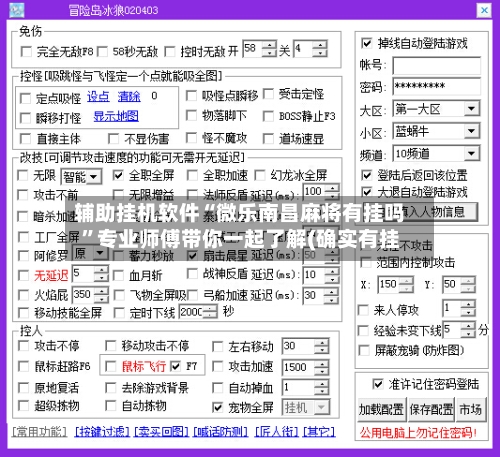
Task: Increase the 攻击加速 1500 spinner value
Action: click(322, 363)
